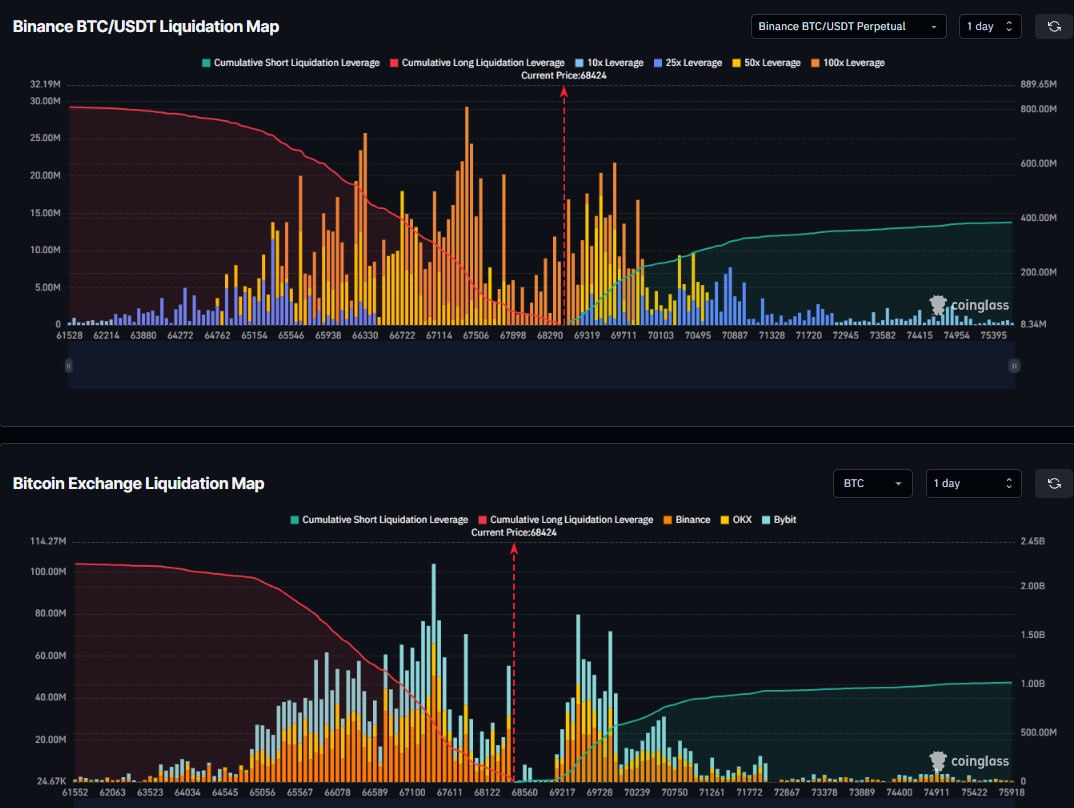1074x808 pixels.
Task: Toggle 10x Leverage legend series
Action: [x=612, y=63]
